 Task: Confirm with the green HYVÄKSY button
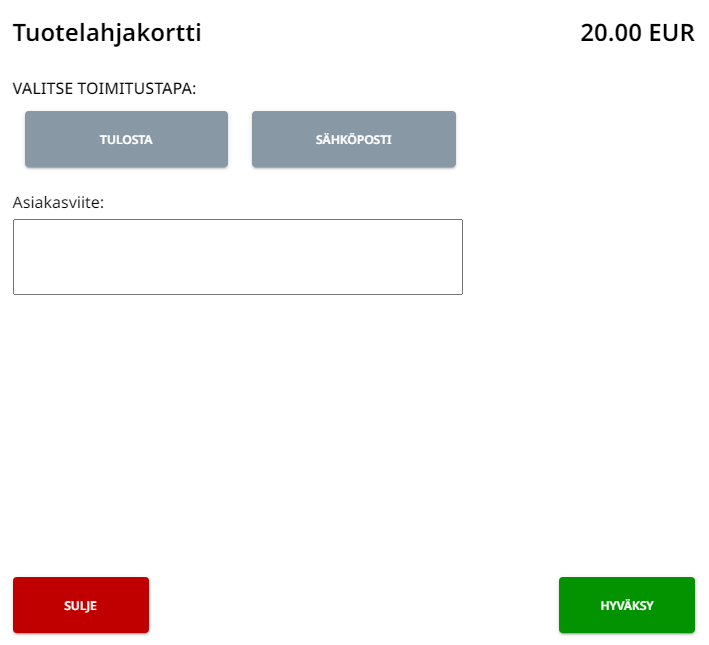626,605
